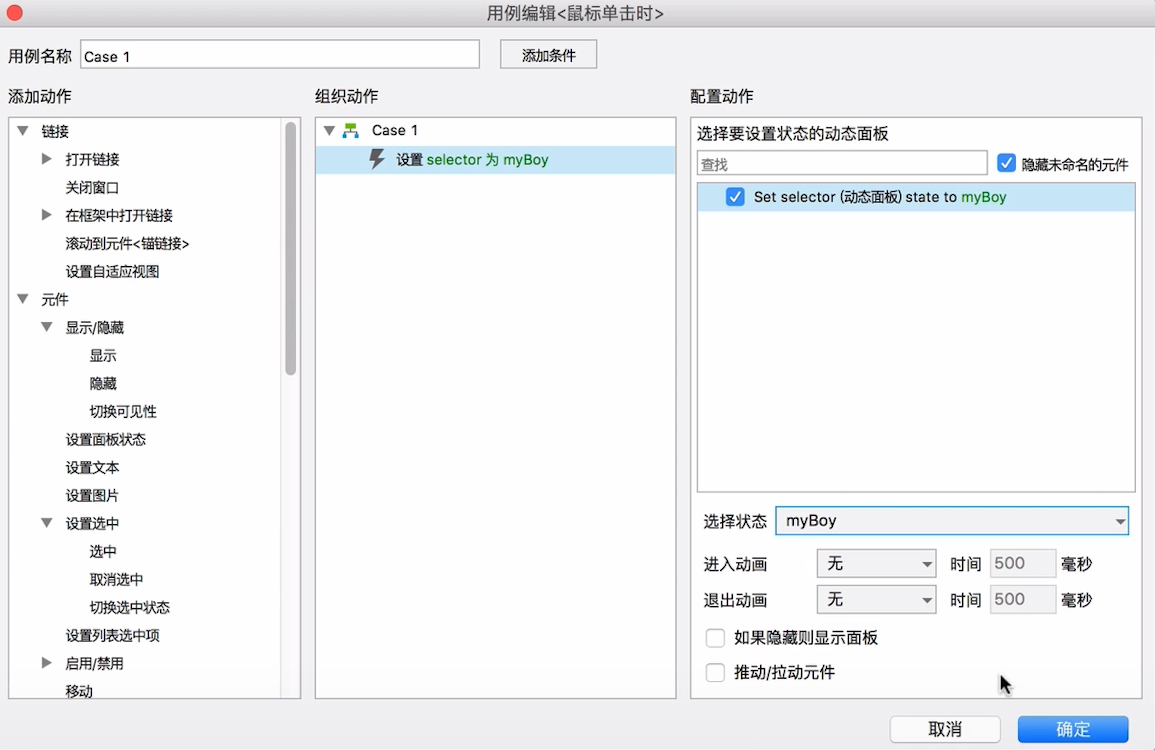
Task: Expand 在框架中打开链接 node
Action: click(x=46, y=215)
